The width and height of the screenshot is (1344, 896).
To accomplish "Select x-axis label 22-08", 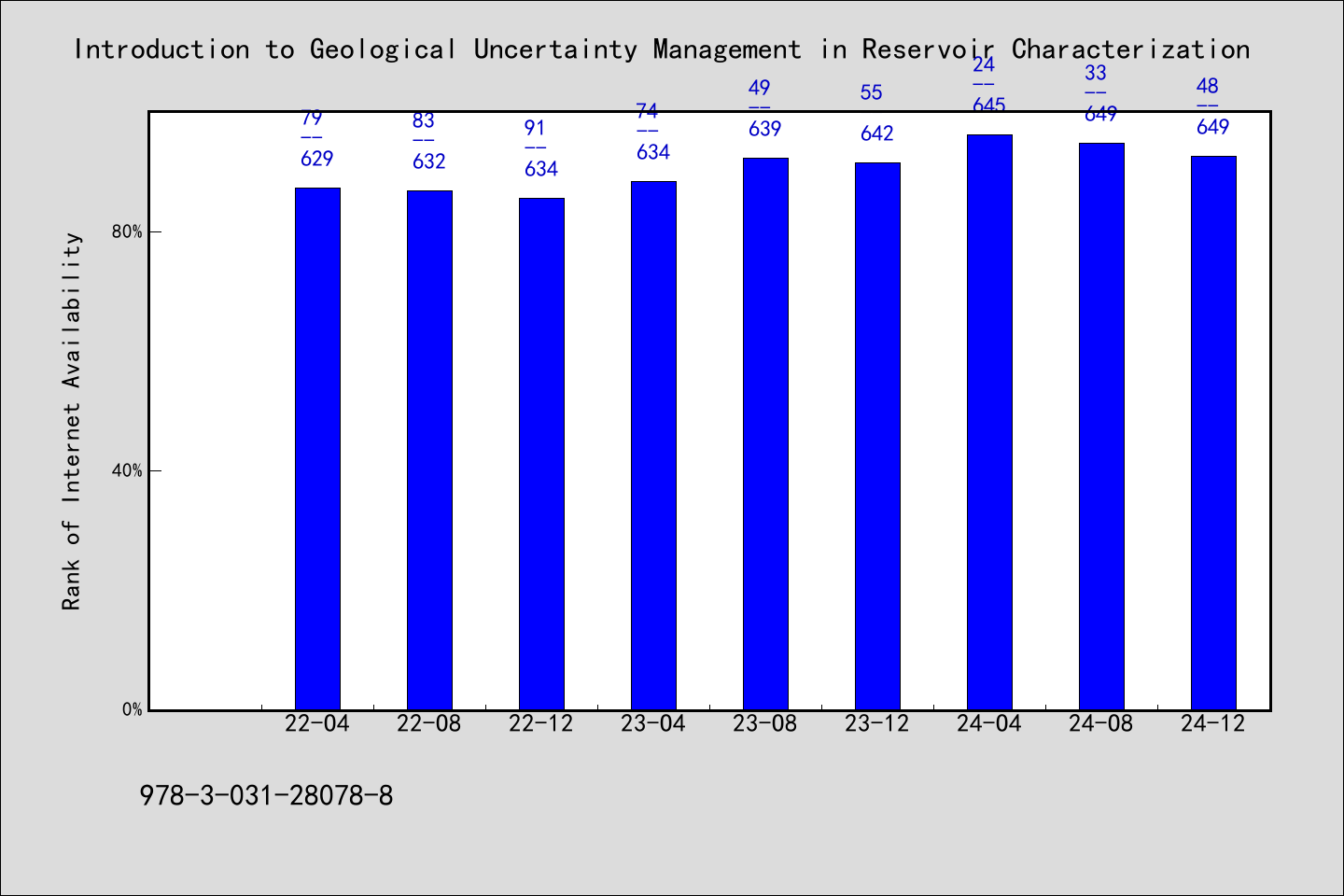I will (429, 724).
